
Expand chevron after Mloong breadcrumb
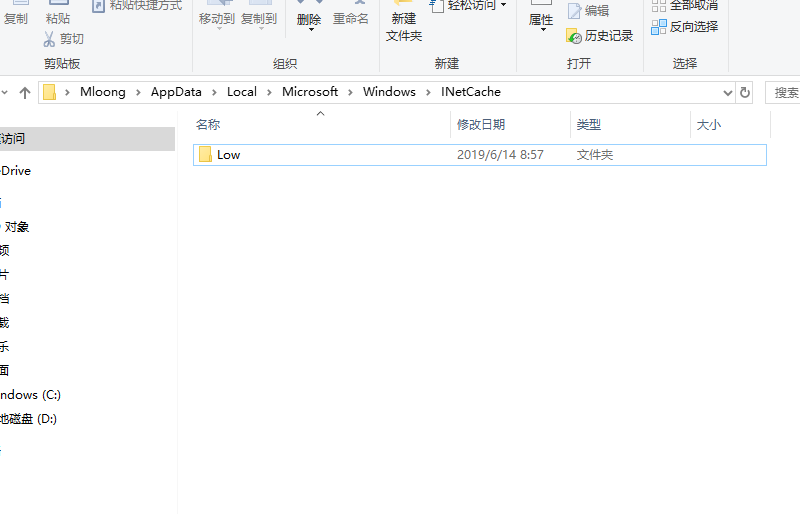tap(138, 92)
